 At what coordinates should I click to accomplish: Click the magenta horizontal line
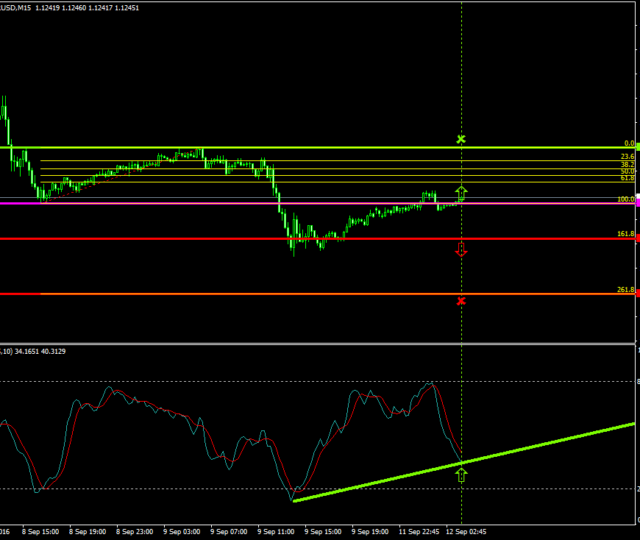point(200,203)
